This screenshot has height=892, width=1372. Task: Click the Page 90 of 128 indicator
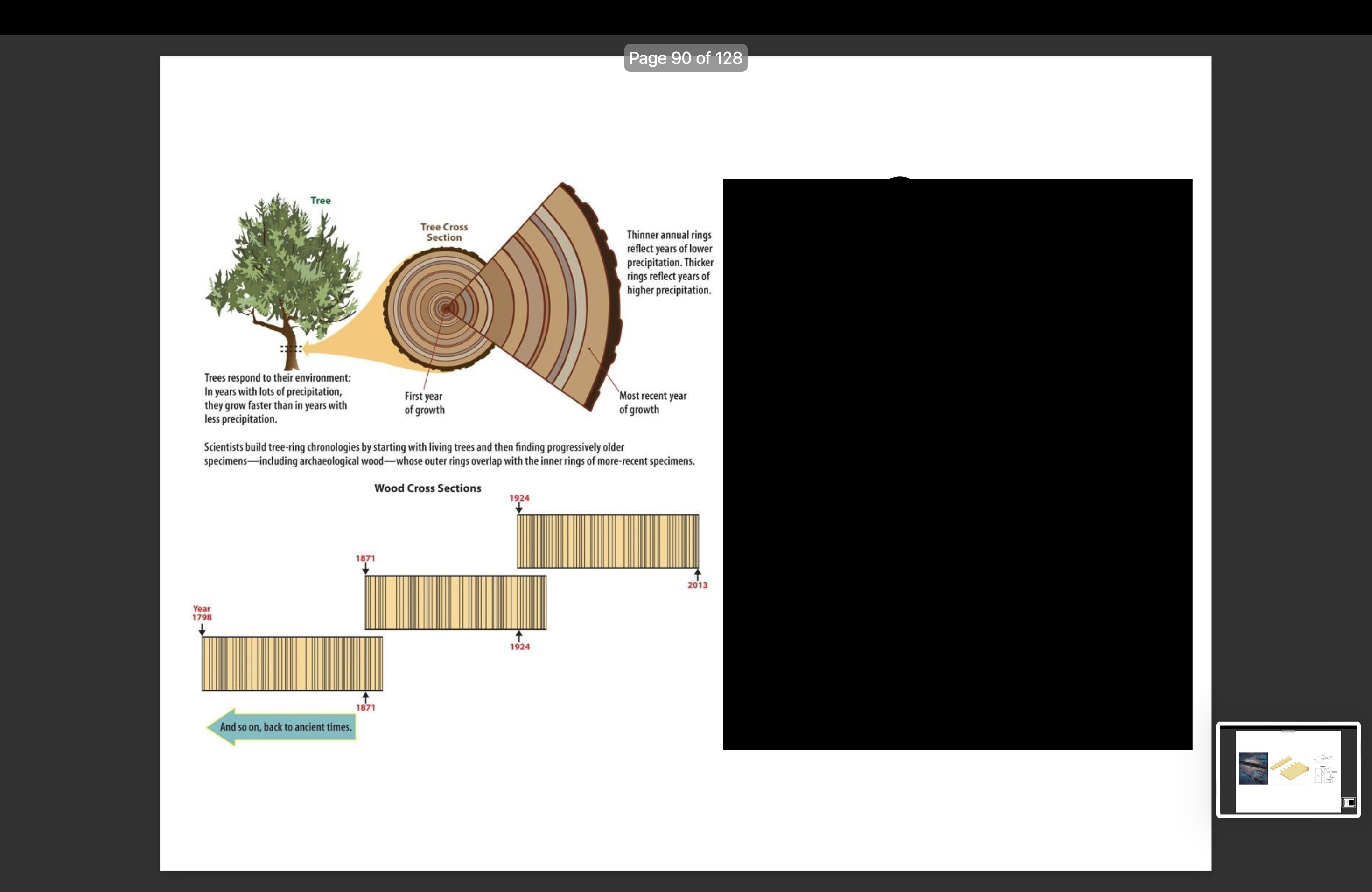685,58
